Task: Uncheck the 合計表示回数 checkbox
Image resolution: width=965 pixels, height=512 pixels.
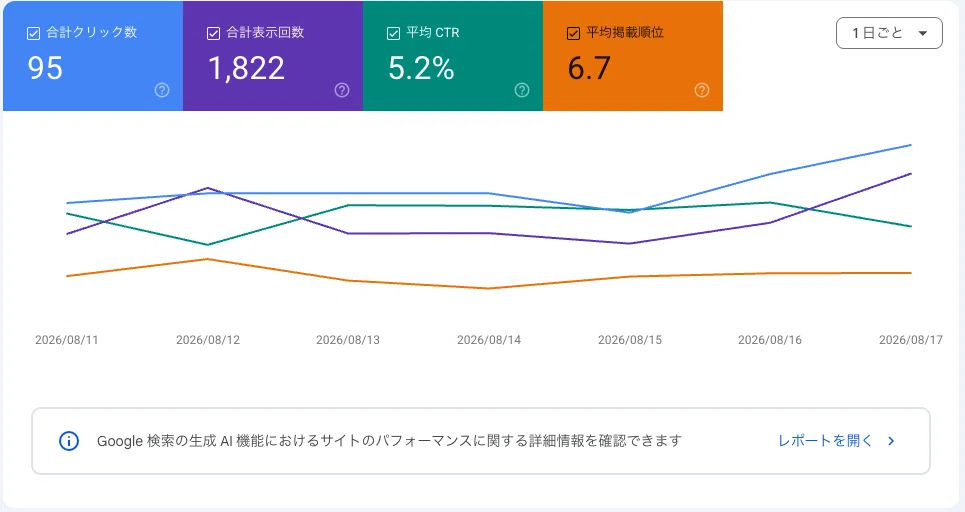Action: pyautogui.click(x=214, y=33)
